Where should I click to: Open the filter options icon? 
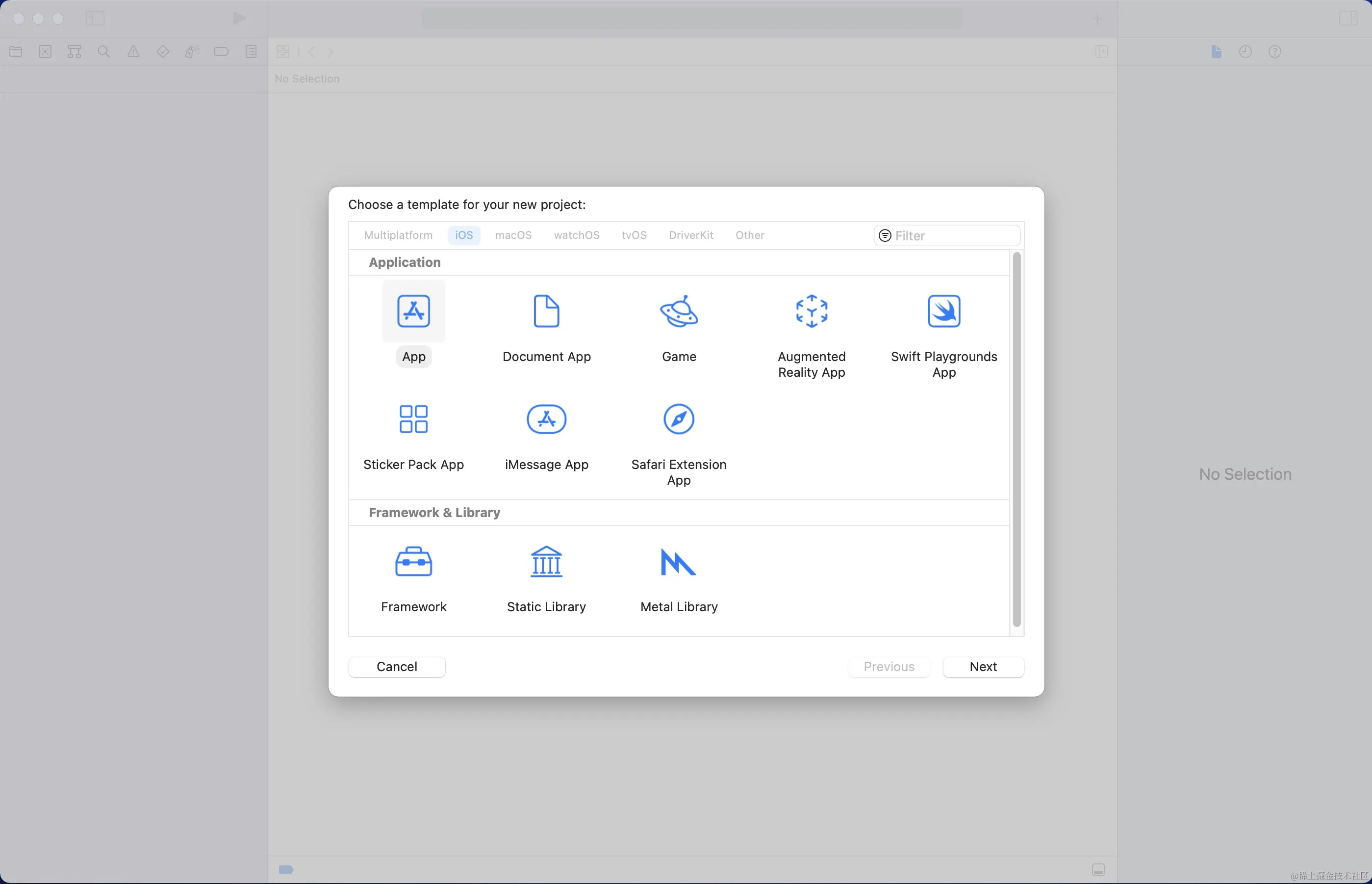coord(885,235)
